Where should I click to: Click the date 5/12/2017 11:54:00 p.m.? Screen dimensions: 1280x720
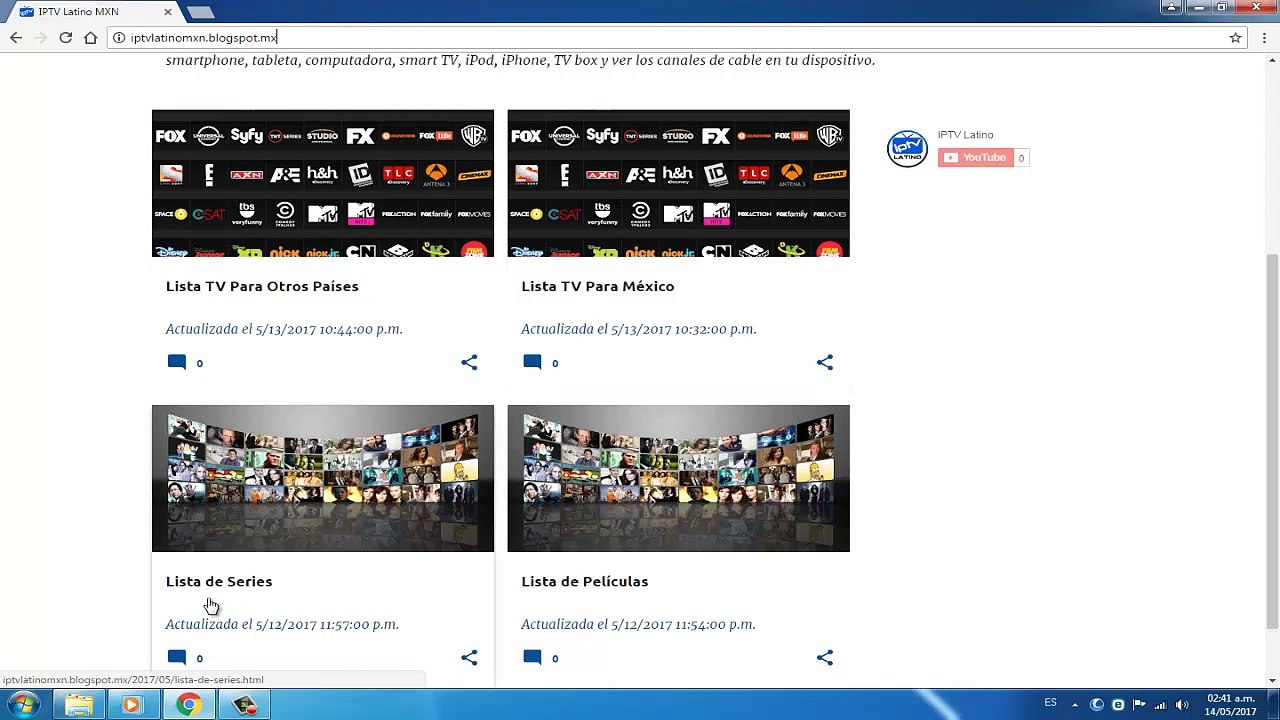click(x=683, y=624)
